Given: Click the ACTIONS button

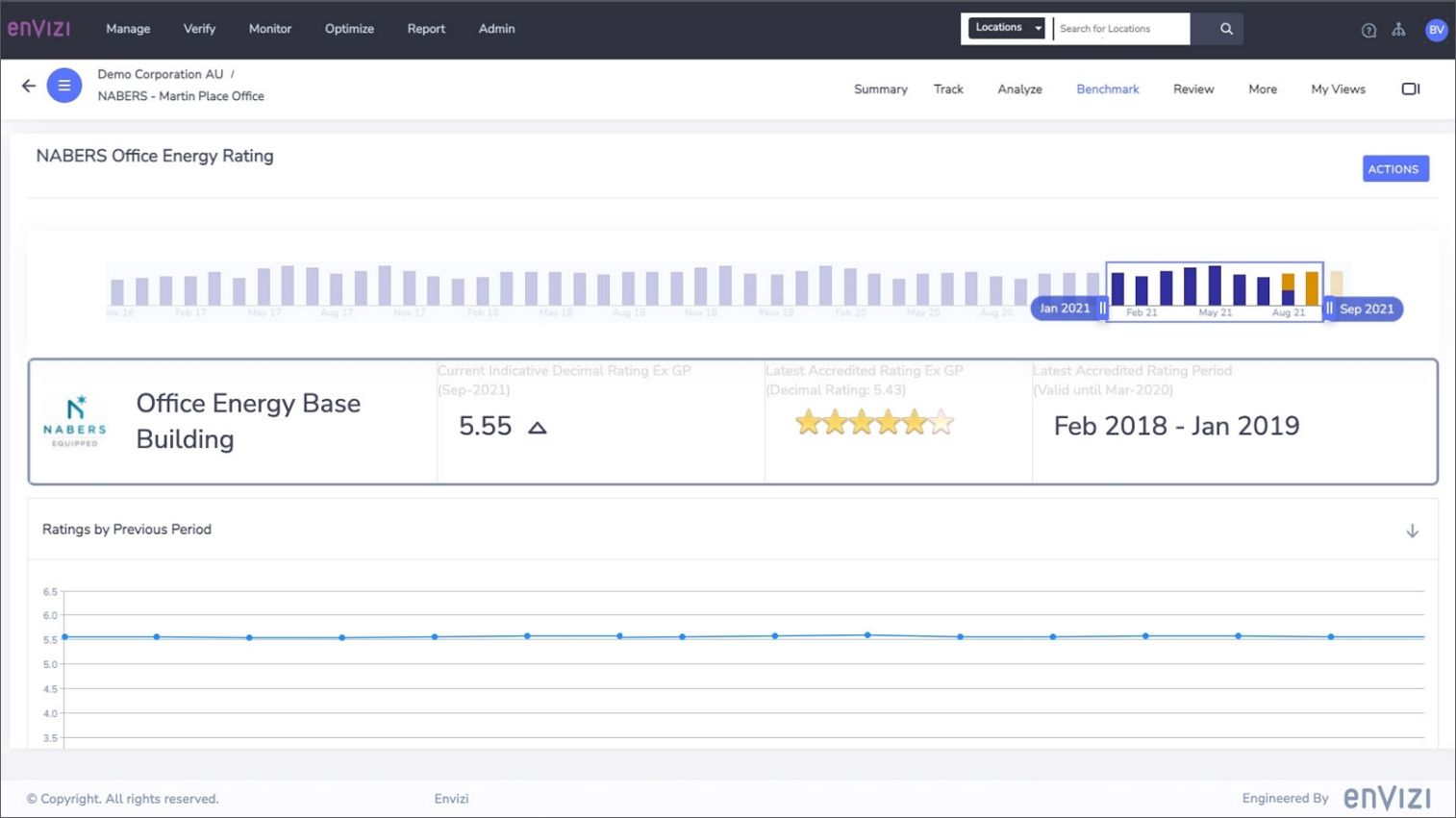Looking at the screenshot, I should click(1394, 169).
